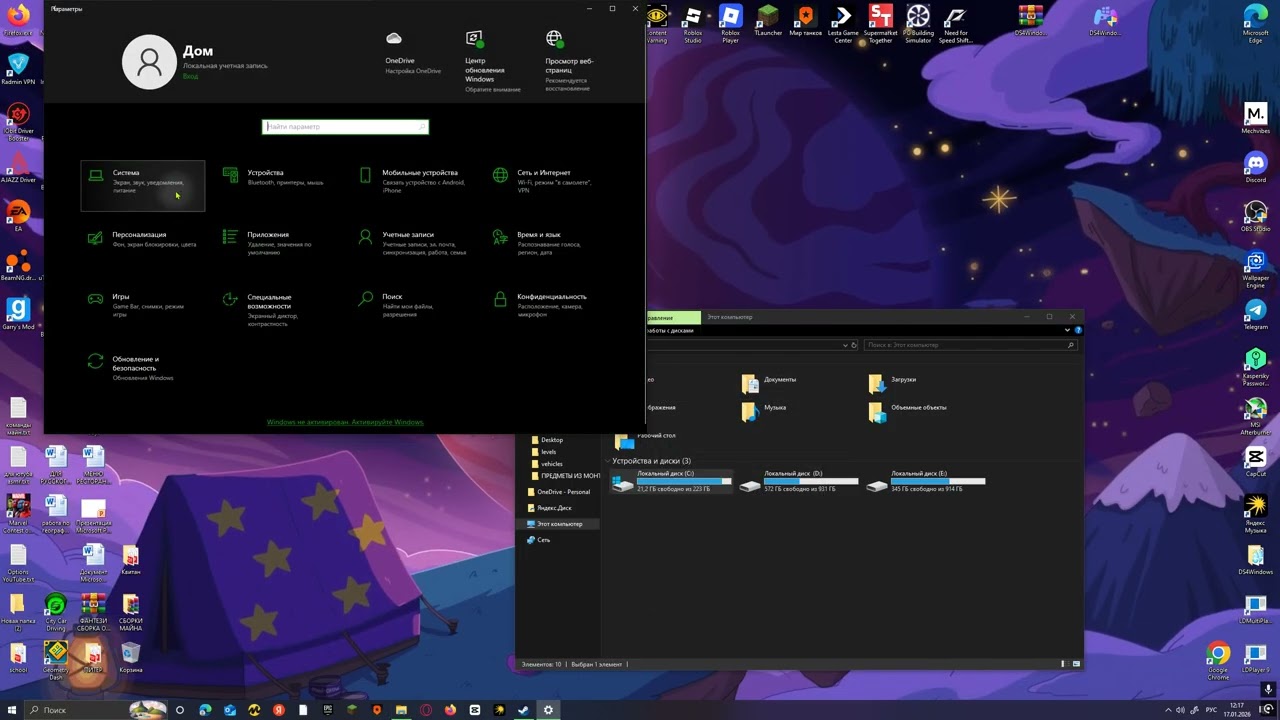
Task: Click the taskbar Поиск search box
Action: [x=95, y=710]
